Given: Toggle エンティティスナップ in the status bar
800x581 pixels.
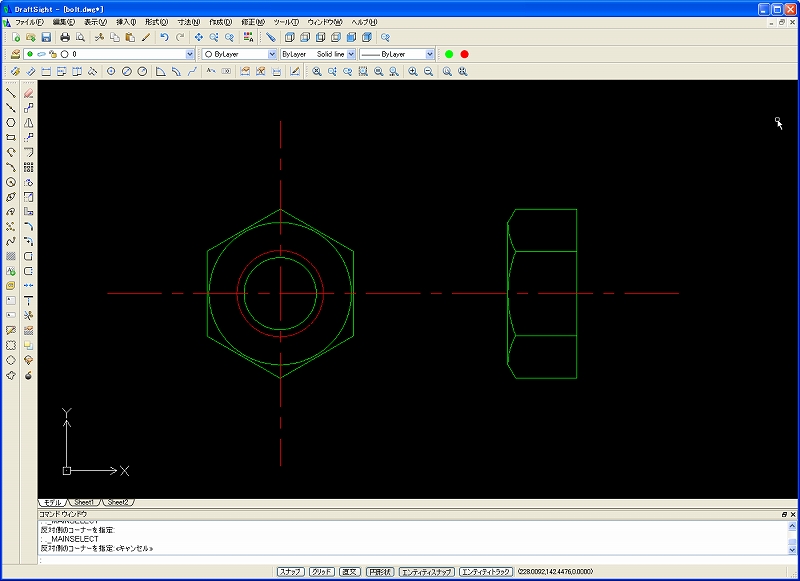Looking at the screenshot, I should 427,572.
